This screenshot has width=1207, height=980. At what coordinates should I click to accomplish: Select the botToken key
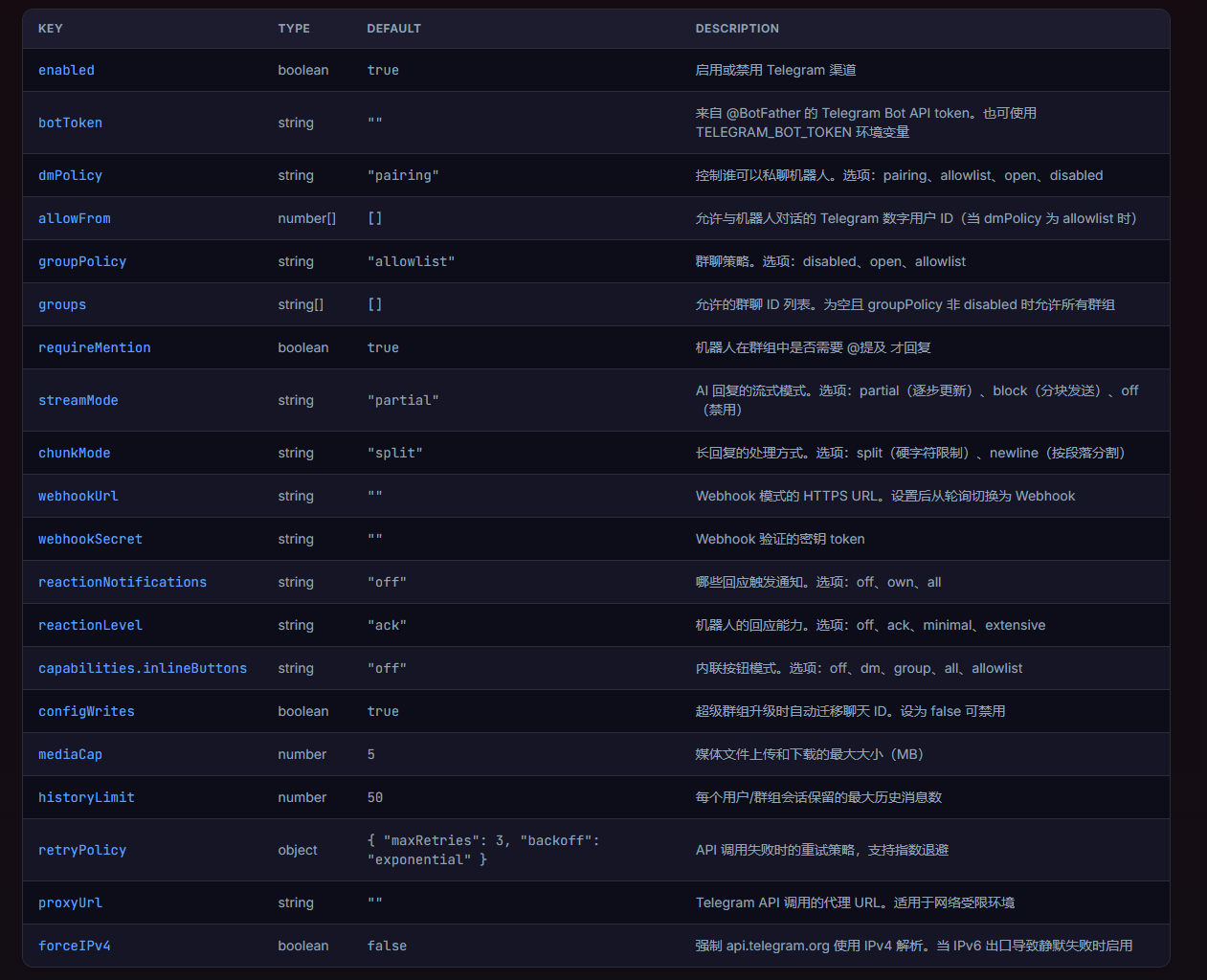[x=70, y=122]
